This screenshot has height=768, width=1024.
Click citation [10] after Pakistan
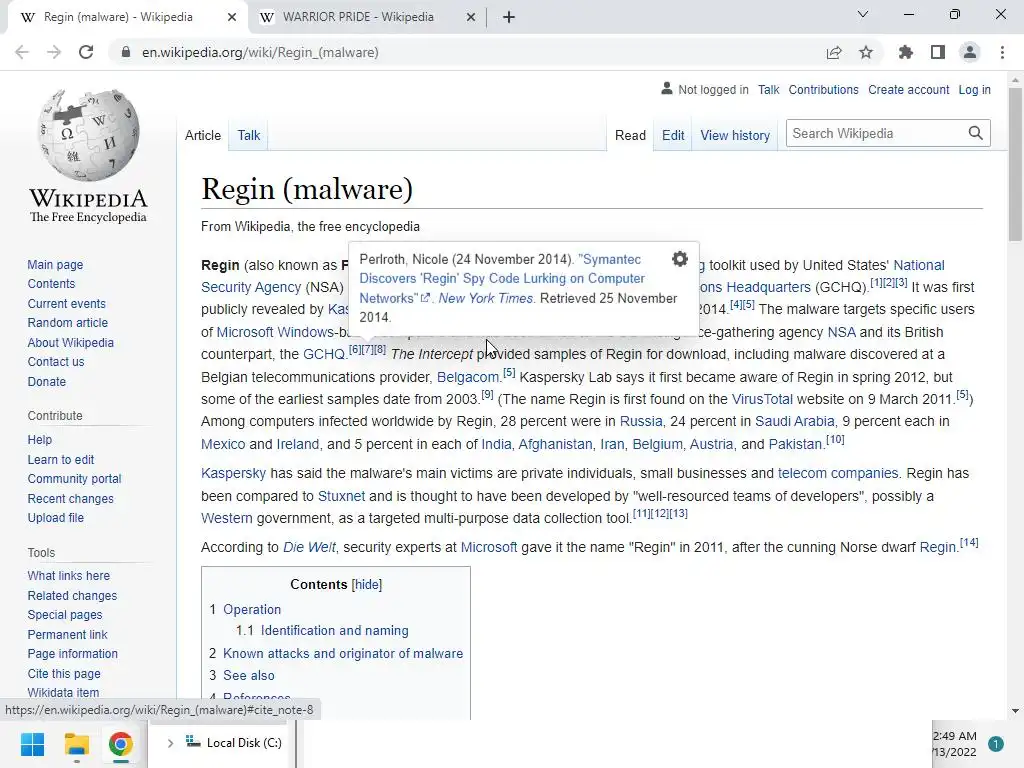tap(835, 439)
